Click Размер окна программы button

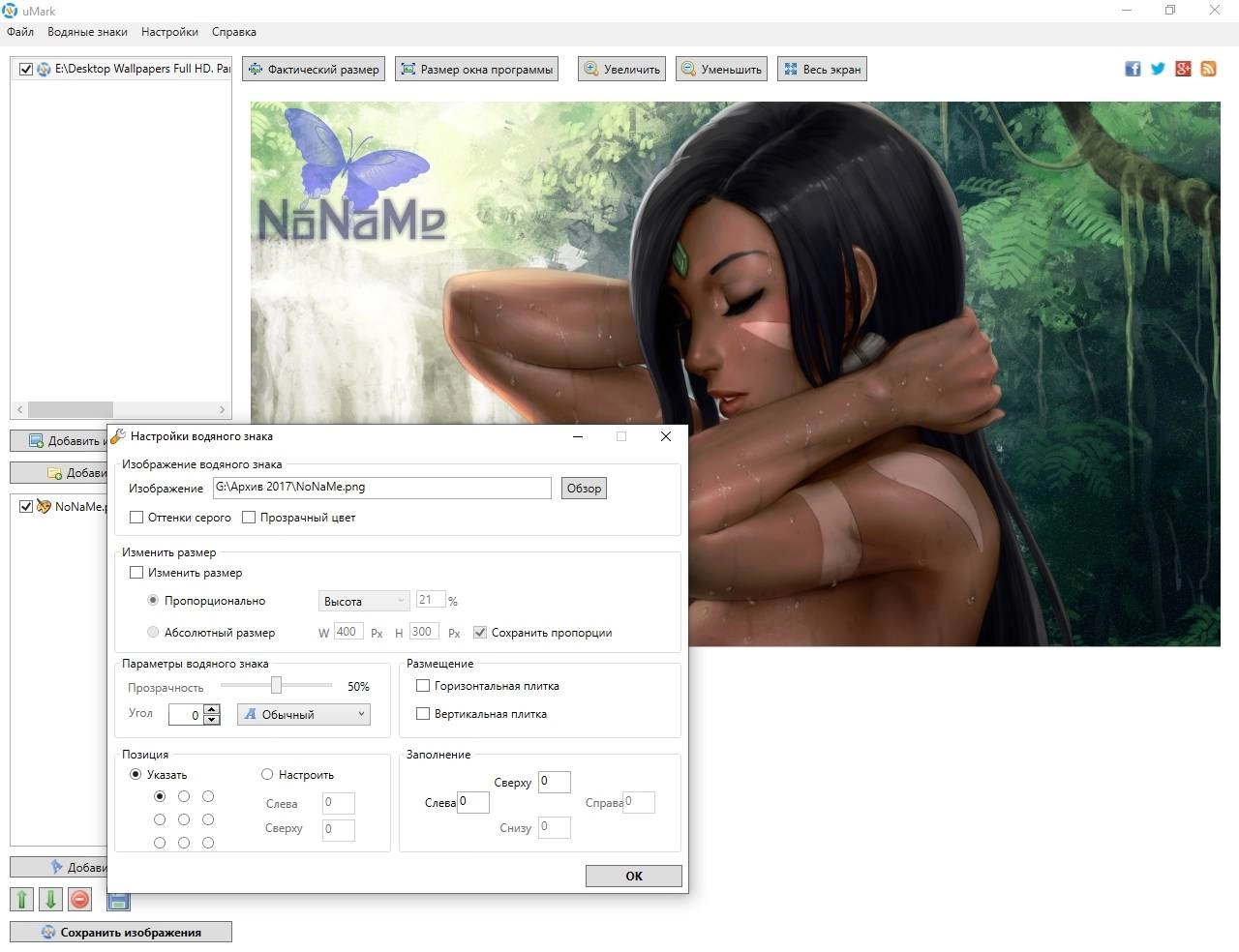476,69
